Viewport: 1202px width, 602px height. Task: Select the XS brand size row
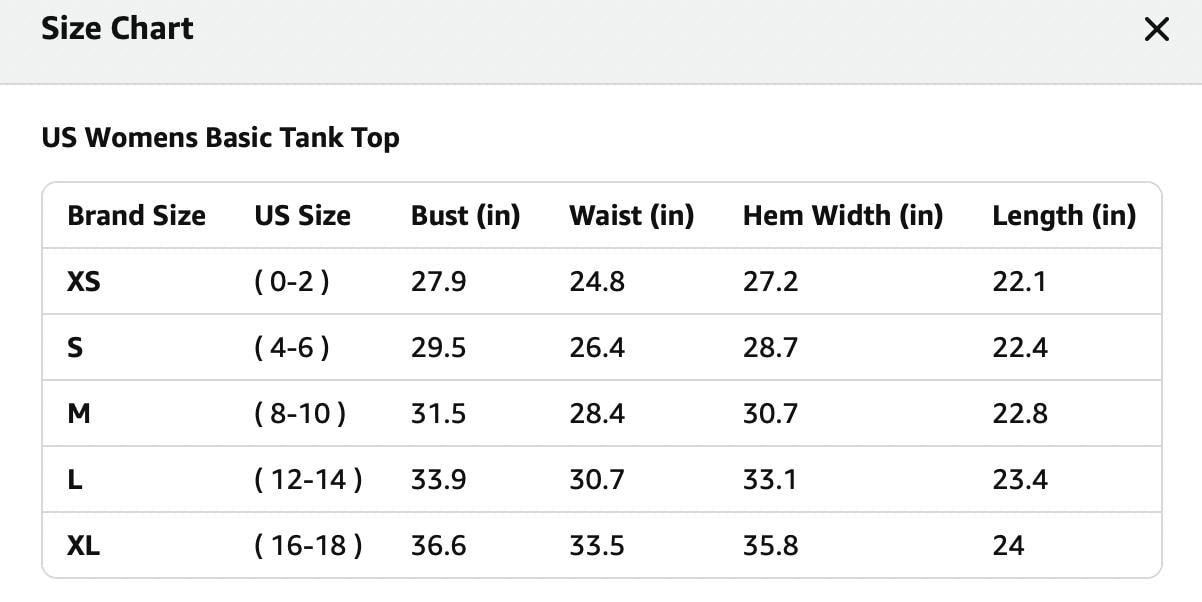coord(602,282)
